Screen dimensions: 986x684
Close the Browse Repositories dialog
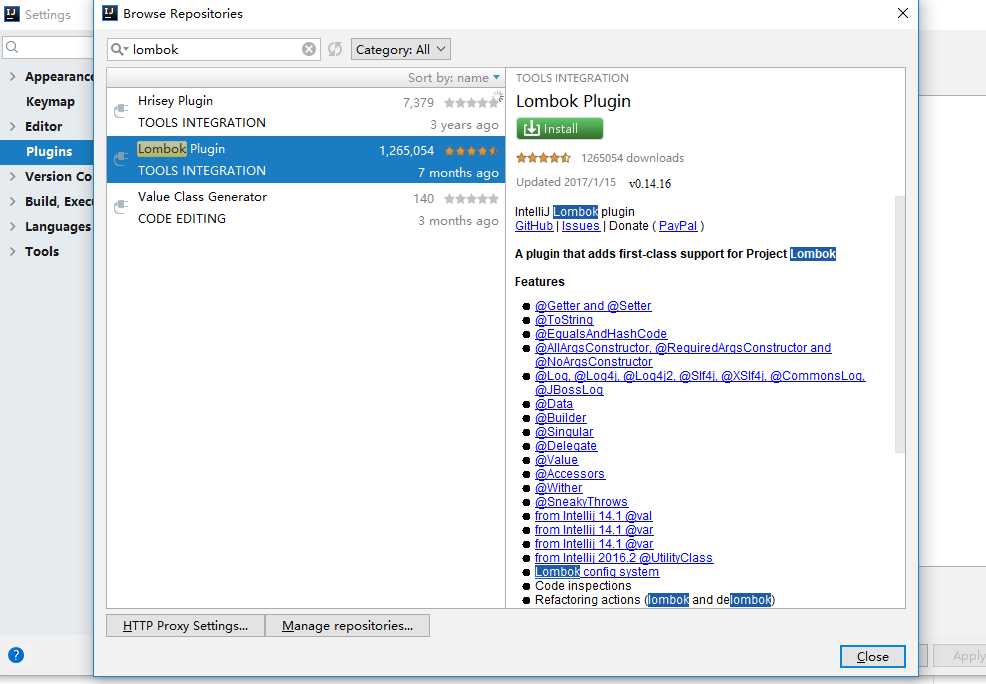click(872, 656)
